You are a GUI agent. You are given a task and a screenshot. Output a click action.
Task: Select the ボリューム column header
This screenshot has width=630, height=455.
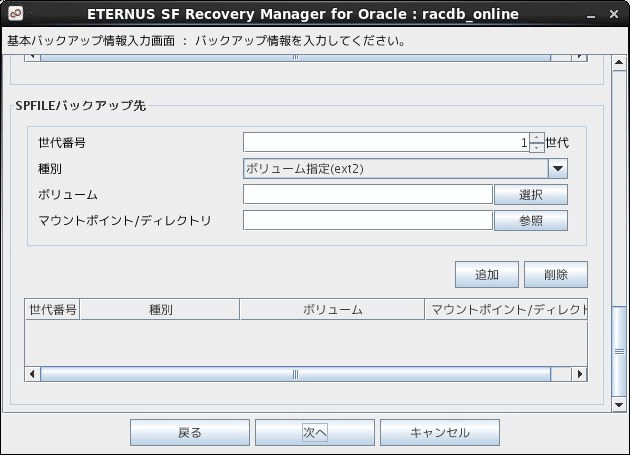pyautogui.click(x=332, y=309)
